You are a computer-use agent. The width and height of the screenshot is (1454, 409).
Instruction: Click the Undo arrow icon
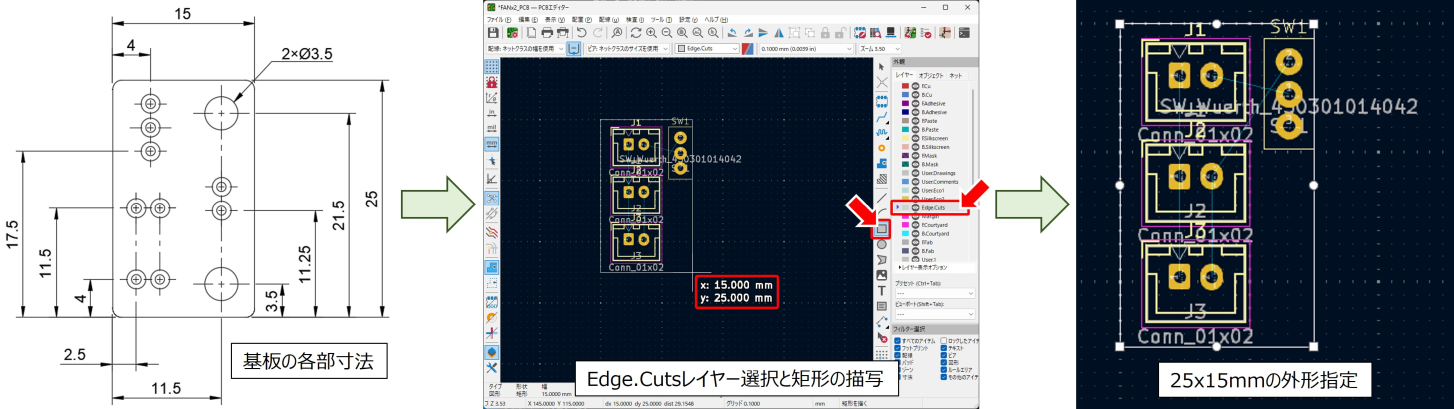coord(583,33)
